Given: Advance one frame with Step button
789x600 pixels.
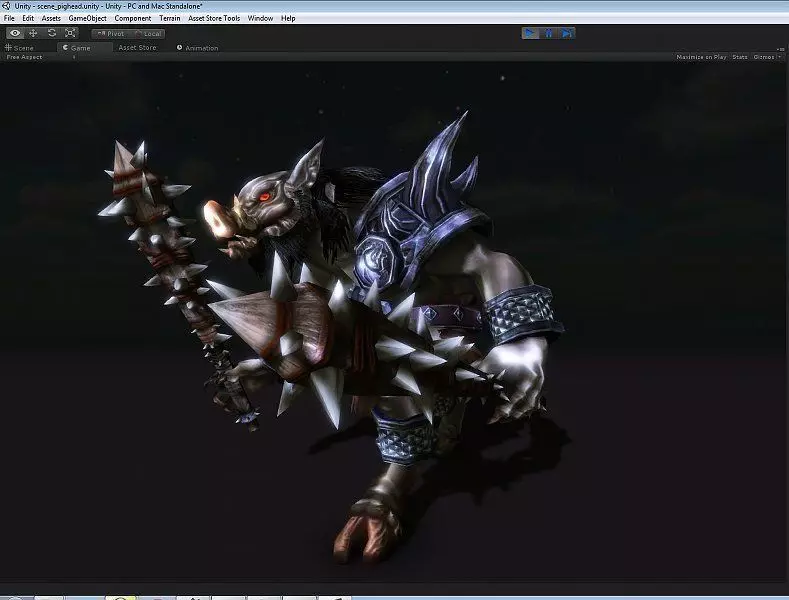Looking at the screenshot, I should (567, 33).
